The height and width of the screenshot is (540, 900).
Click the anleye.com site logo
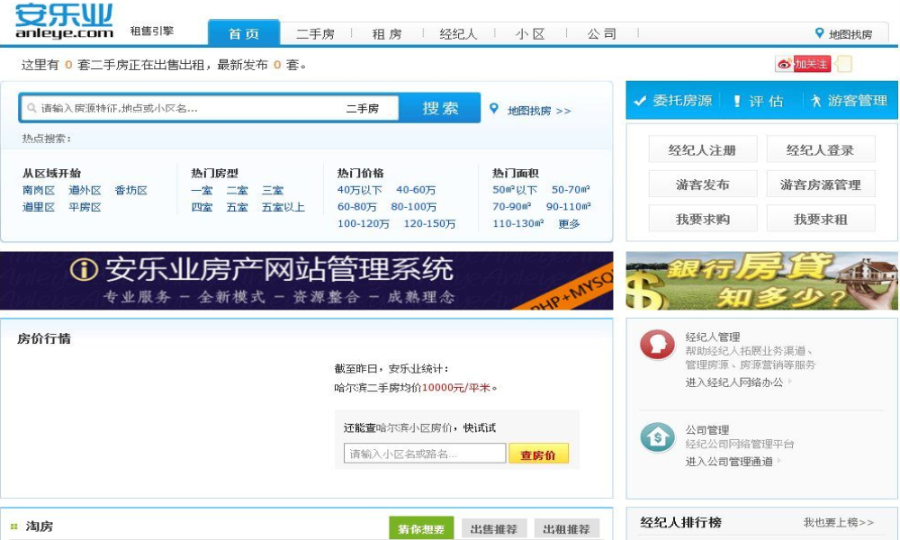click(x=64, y=21)
